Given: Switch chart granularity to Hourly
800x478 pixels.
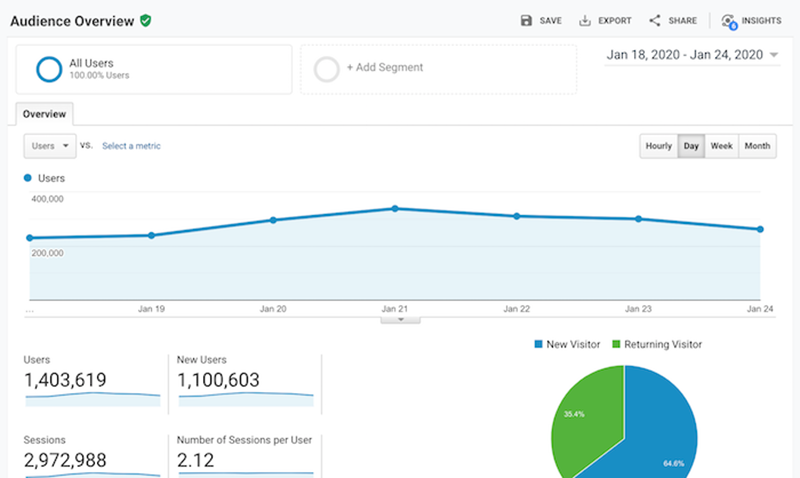Looking at the screenshot, I should 659,146.
